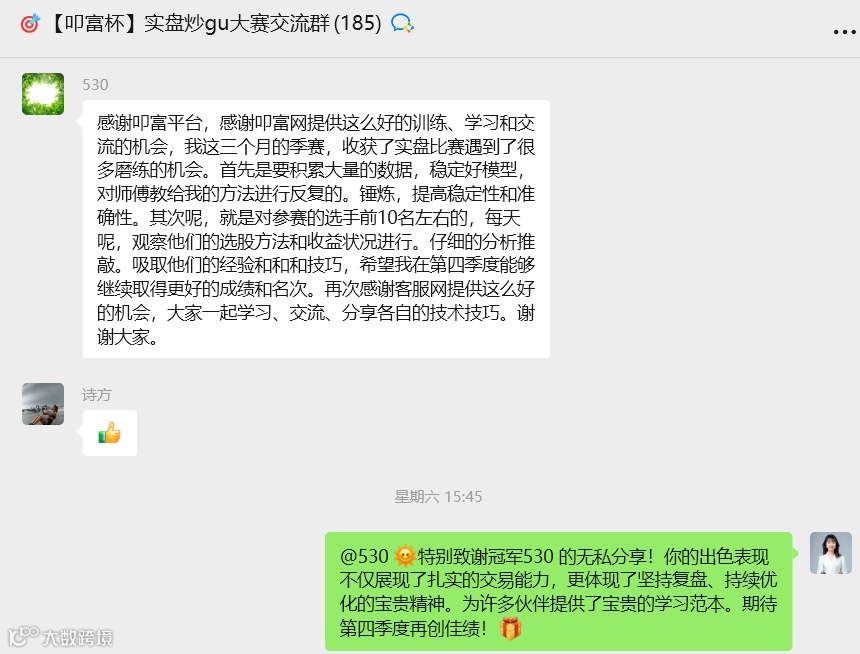Image resolution: width=860 pixels, height=654 pixels.
Task: Click the sun emoji in green message
Action: pyautogui.click(x=405, y=556)
